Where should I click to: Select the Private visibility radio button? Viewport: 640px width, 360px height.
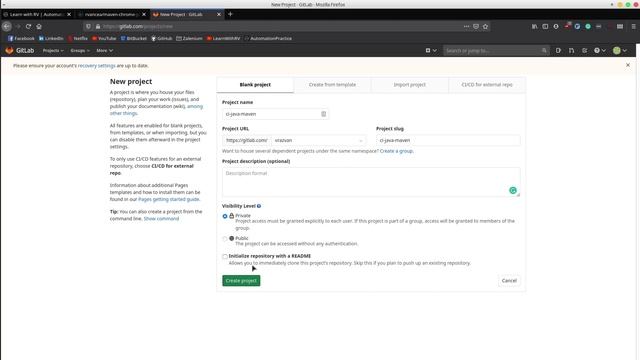pyautogui.click(x=225, y=216)
